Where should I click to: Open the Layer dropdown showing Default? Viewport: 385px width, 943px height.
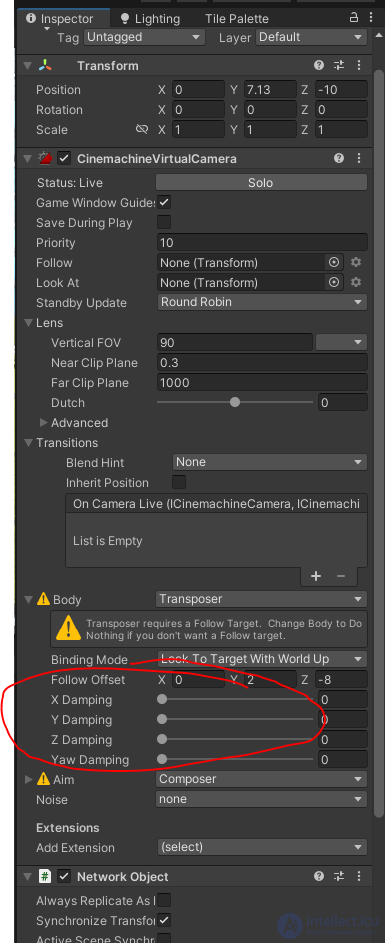click(312, 37)
